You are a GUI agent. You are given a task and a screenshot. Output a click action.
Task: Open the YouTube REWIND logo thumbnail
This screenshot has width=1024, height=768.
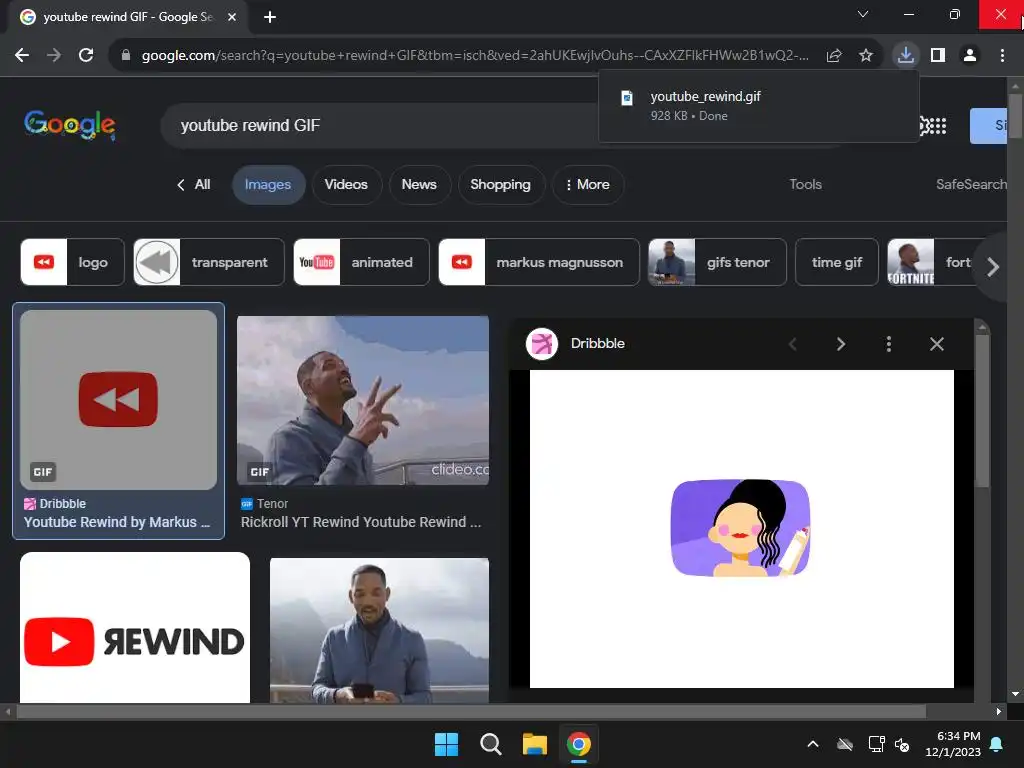135,628
